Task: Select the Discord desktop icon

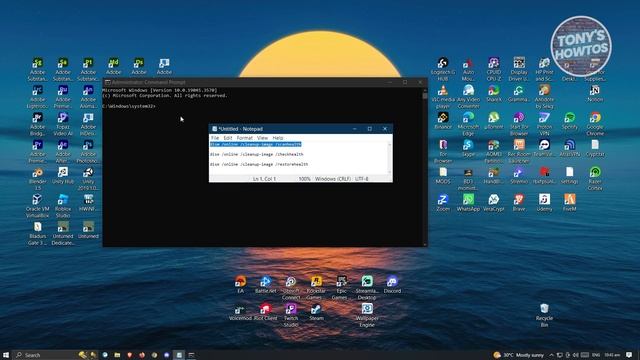Action: [392, 284]
